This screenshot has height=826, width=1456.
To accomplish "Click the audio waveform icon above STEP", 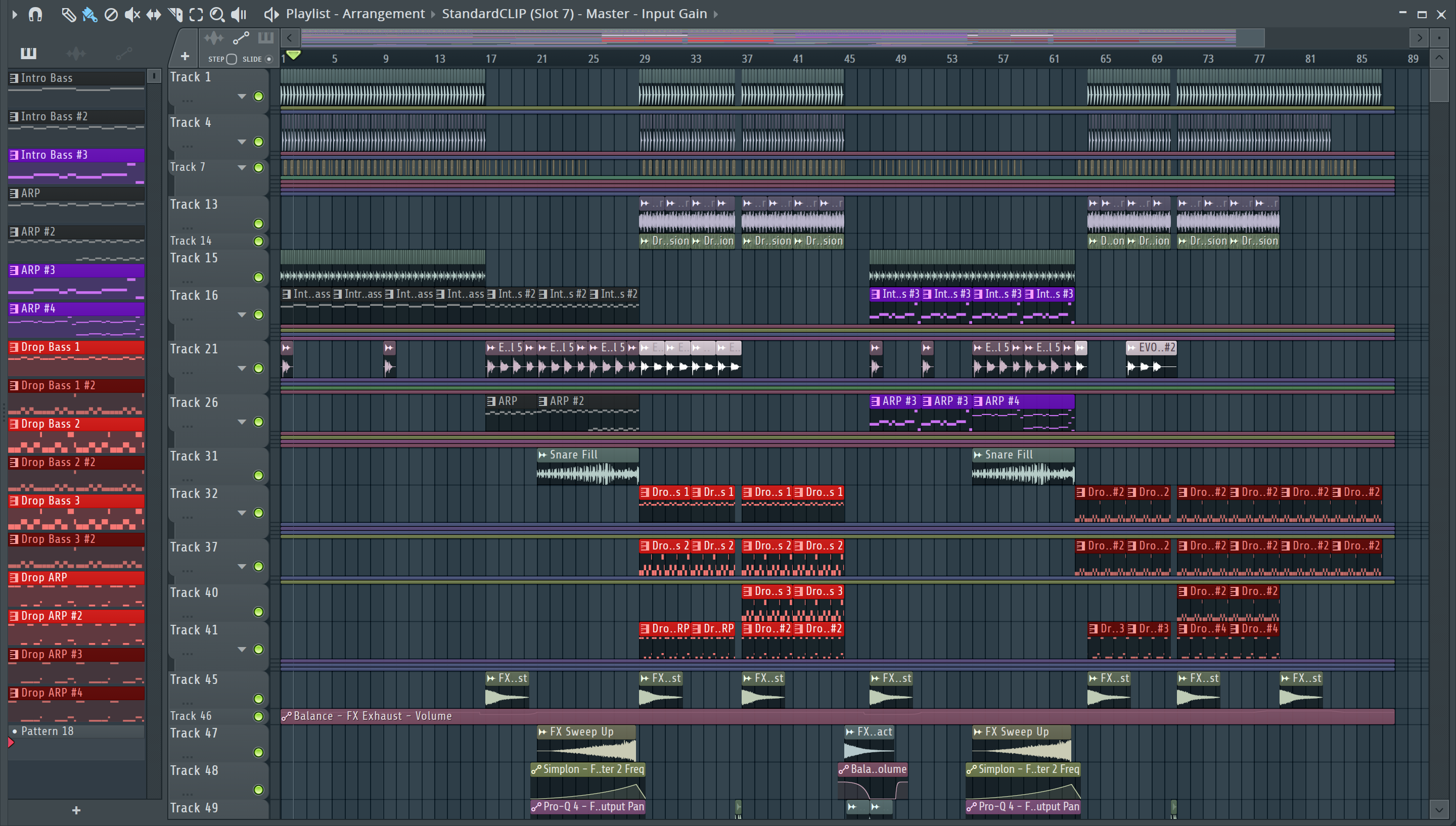I will pos(214,38).
